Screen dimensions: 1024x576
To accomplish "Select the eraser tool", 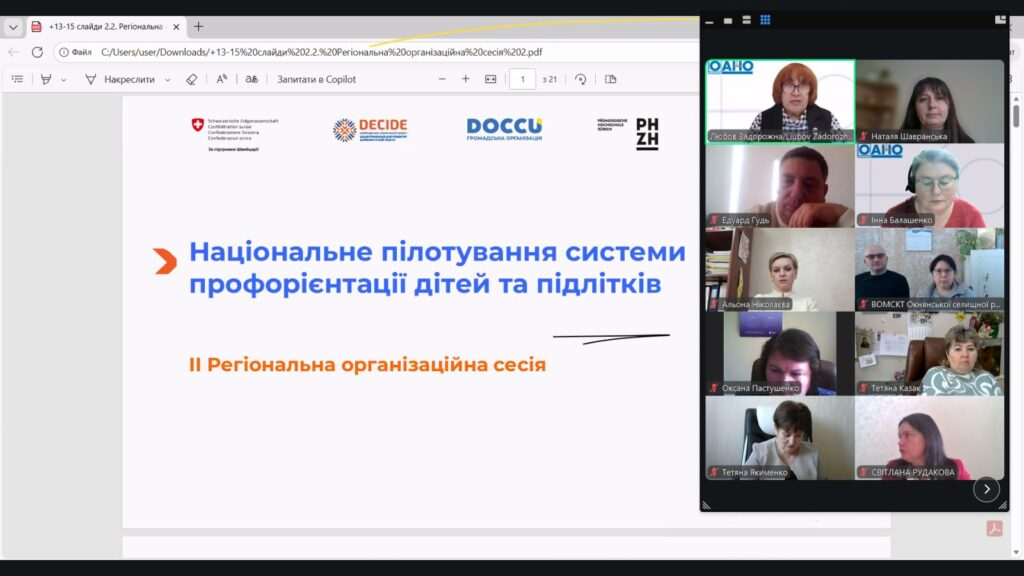I will tap(192, 79).
